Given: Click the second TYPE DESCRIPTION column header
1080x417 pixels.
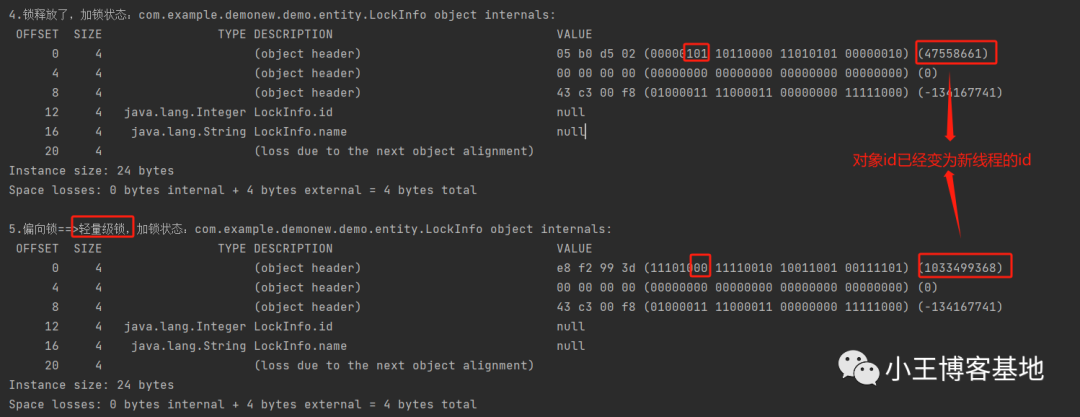Looking at the screenshot, I should coord(275,248).
